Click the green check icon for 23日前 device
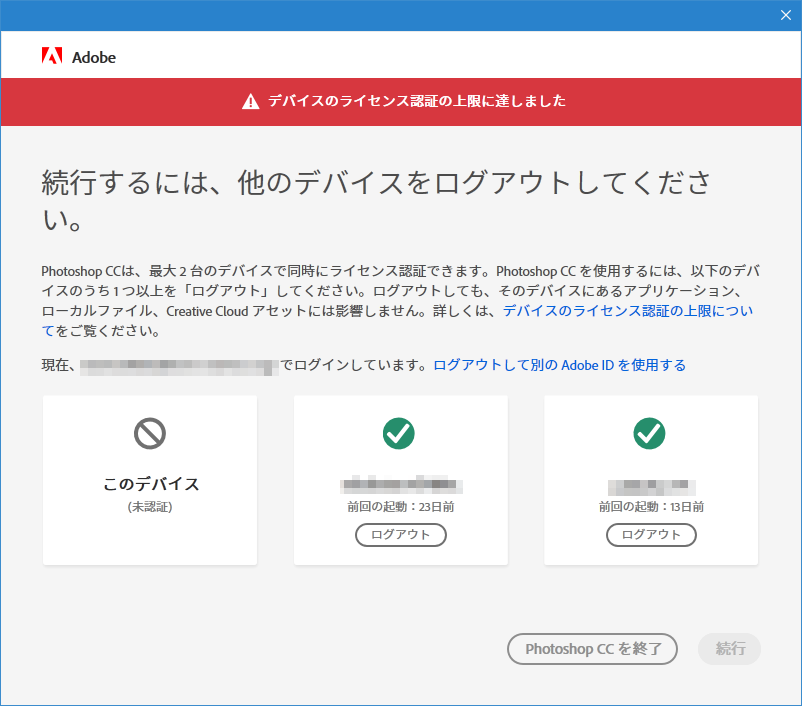Image resolution: width=802 pixels, height=706 pixels. pyautogui.click(x=399, y=433)
